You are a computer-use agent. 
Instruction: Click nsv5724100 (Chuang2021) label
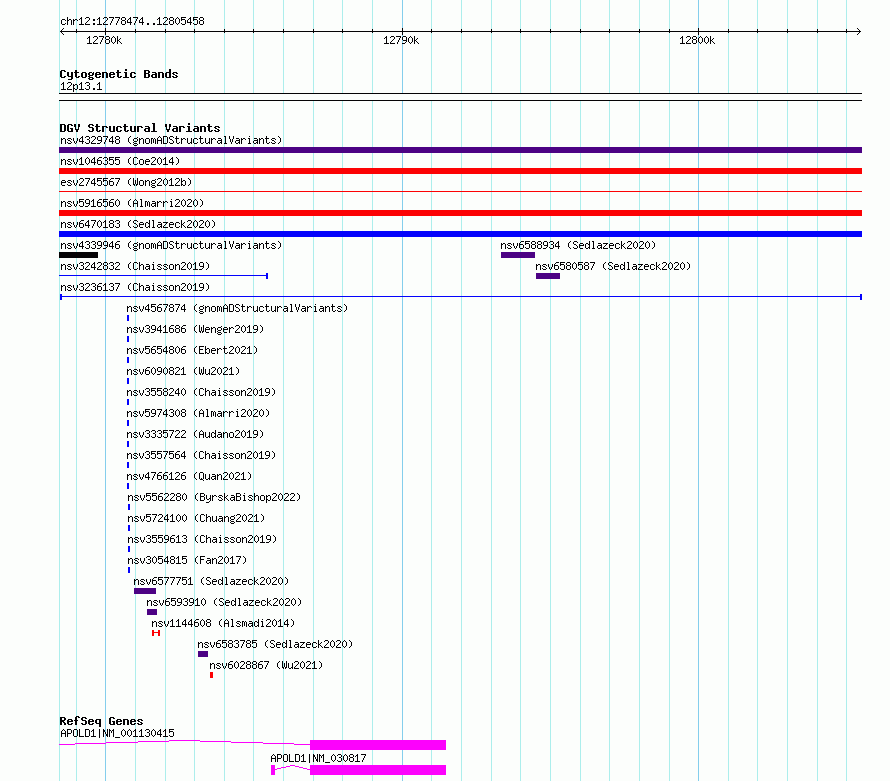pos(196,518)
